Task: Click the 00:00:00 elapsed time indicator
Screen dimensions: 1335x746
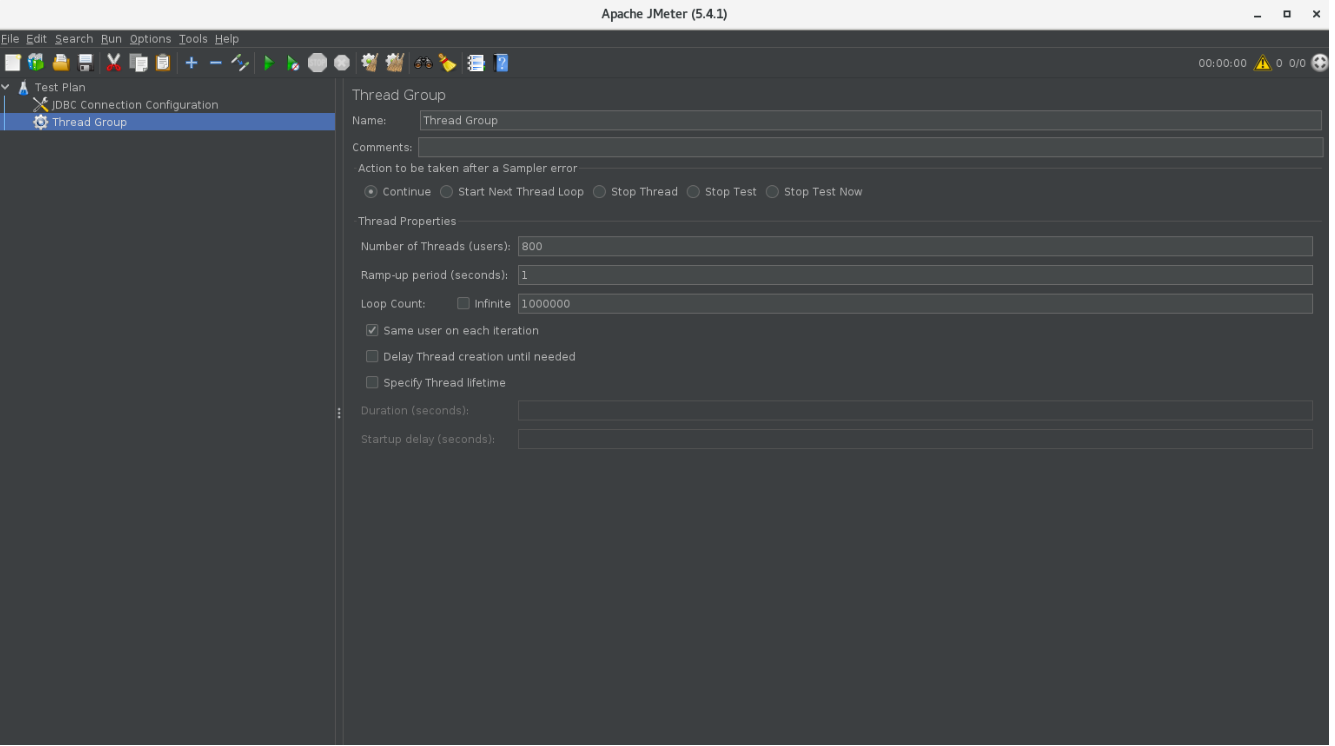Action: (x=1222, y=63)
